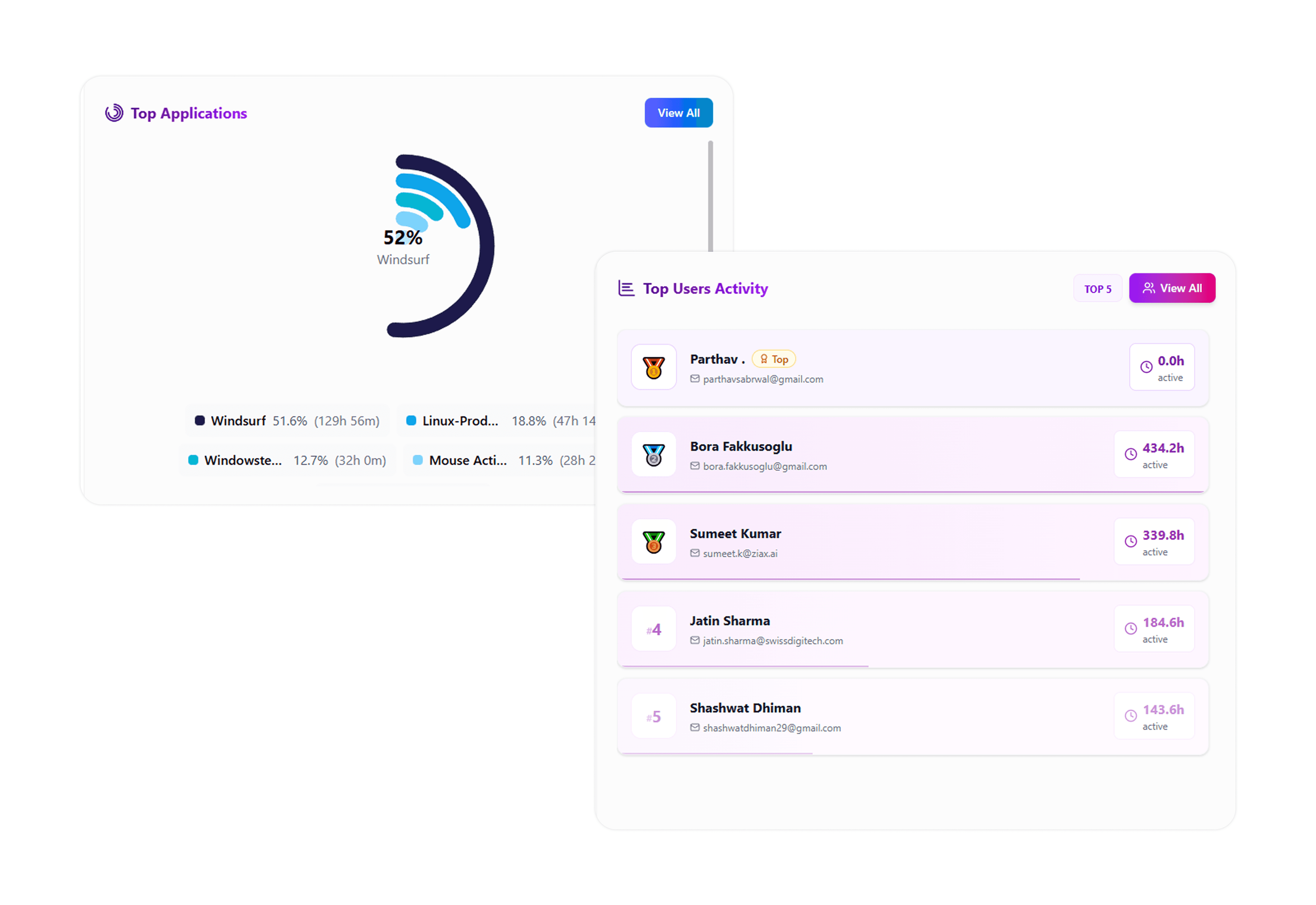1316x905 pixels.
Task: Click the envelope icon next to sumeet.k@ziax.ai
Action: click(694, 553)
